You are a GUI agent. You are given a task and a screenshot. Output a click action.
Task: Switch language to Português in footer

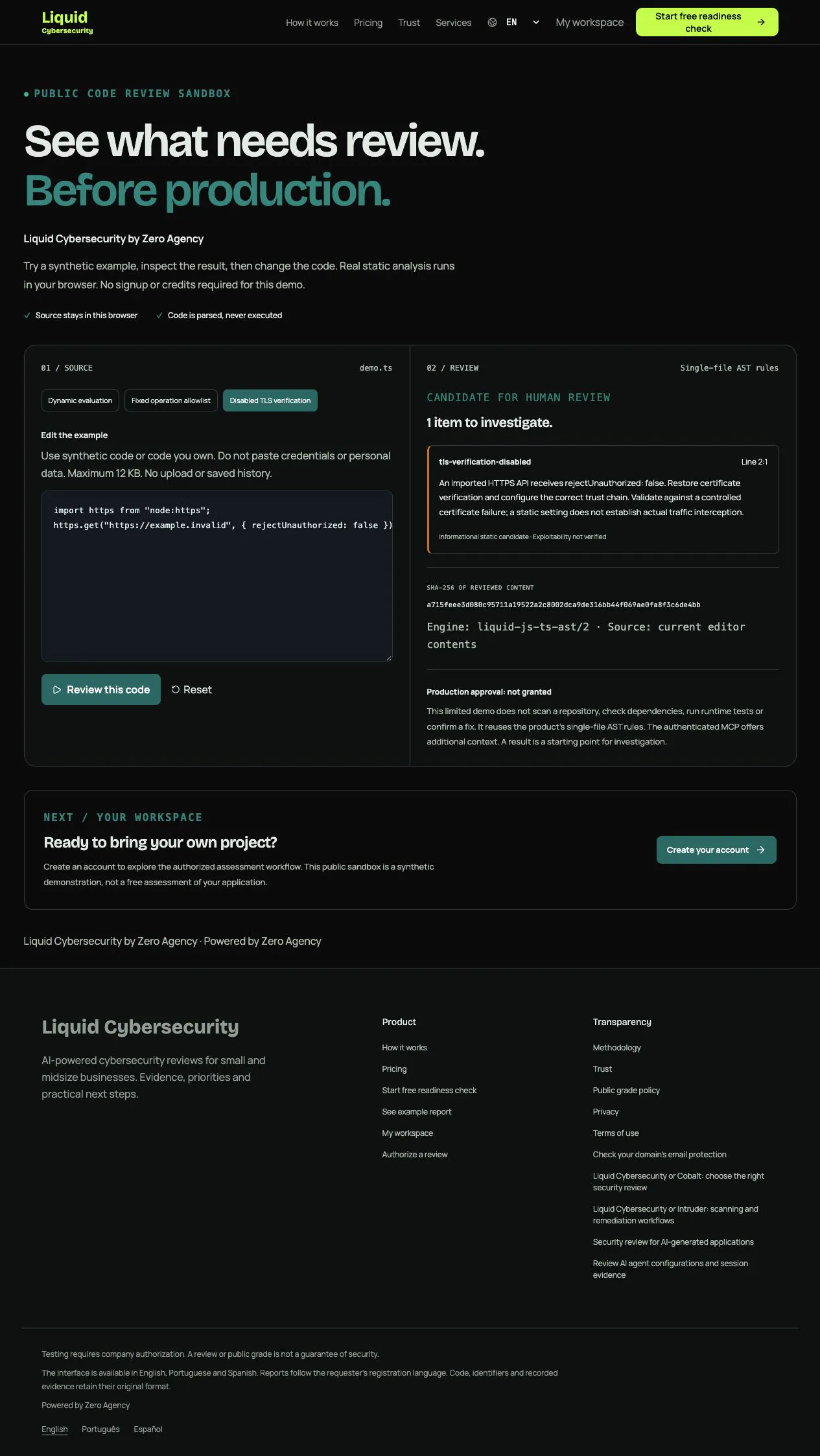[100, 1429]
